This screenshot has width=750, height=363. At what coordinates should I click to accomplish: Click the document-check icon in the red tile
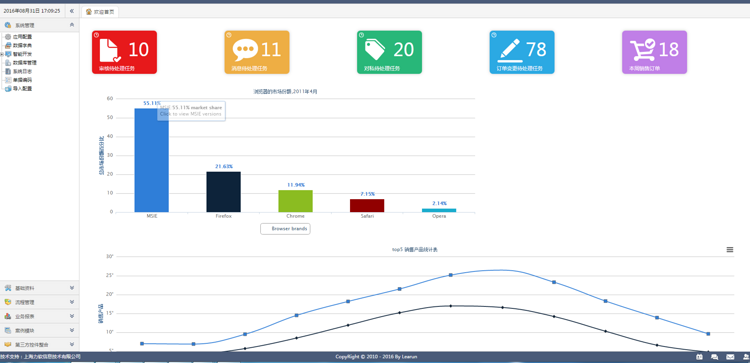pos(110,50)
